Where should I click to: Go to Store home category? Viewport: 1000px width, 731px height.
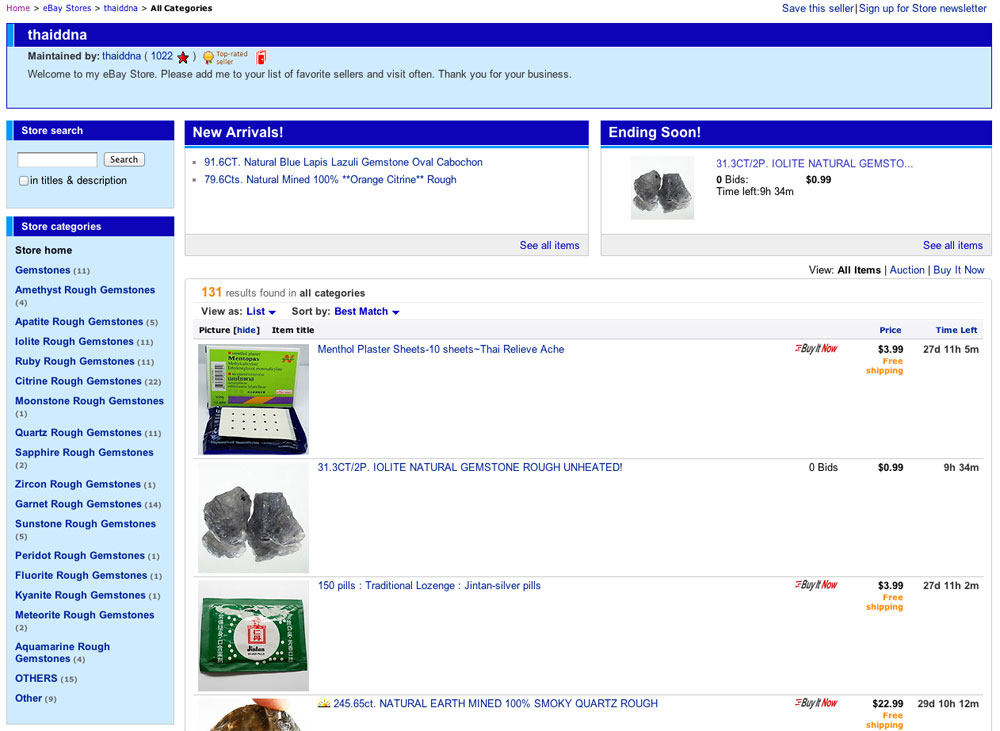(x=43, y=250)
